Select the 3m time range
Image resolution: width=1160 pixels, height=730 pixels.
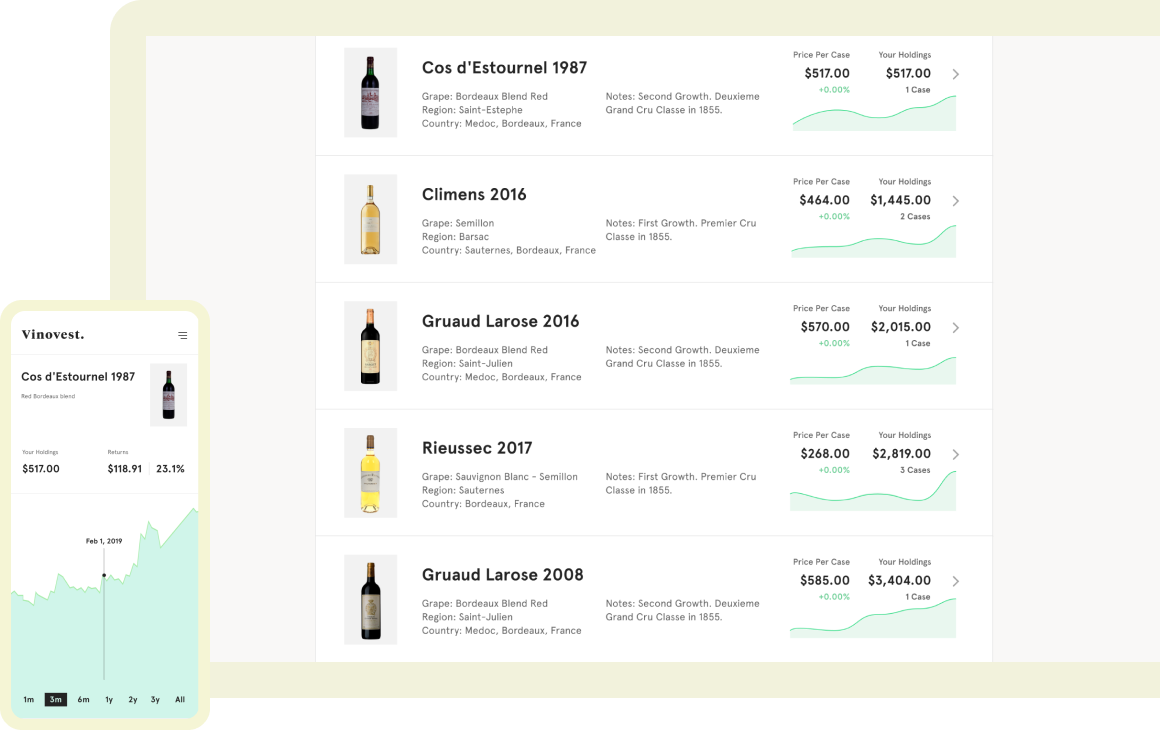click(56, 700)
